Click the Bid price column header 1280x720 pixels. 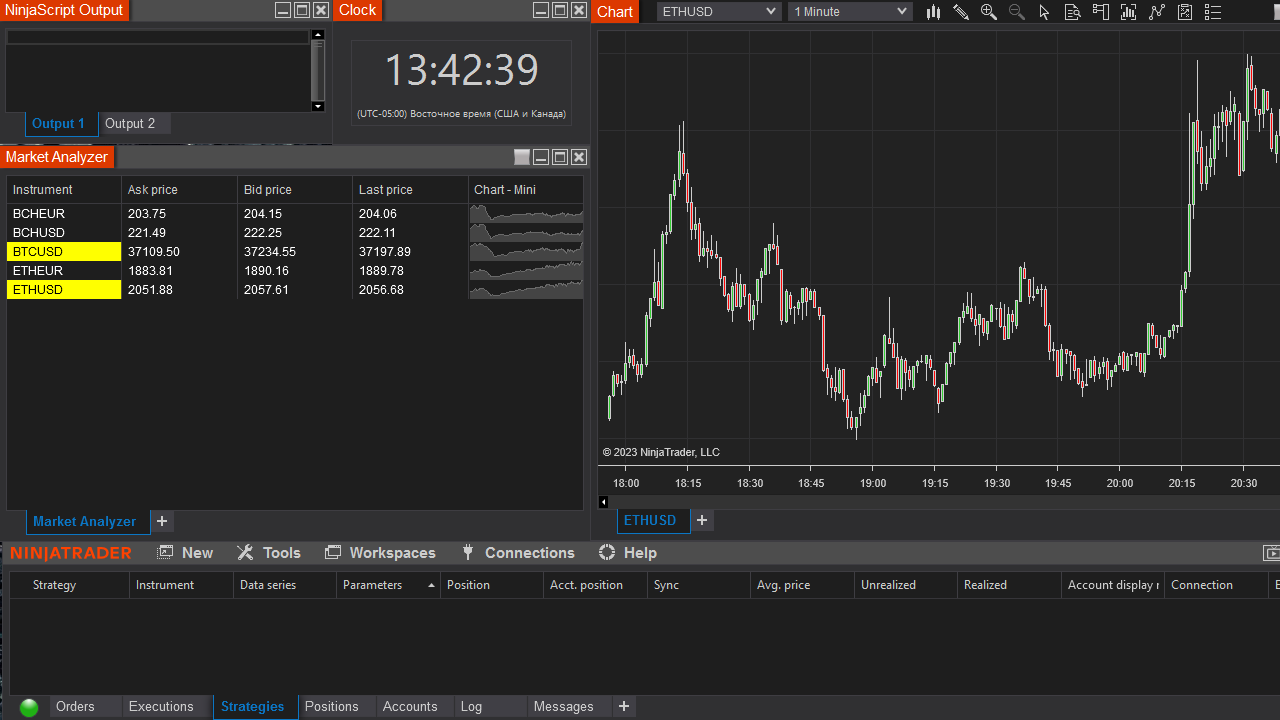pyautogui.click(x=295, y=190)
